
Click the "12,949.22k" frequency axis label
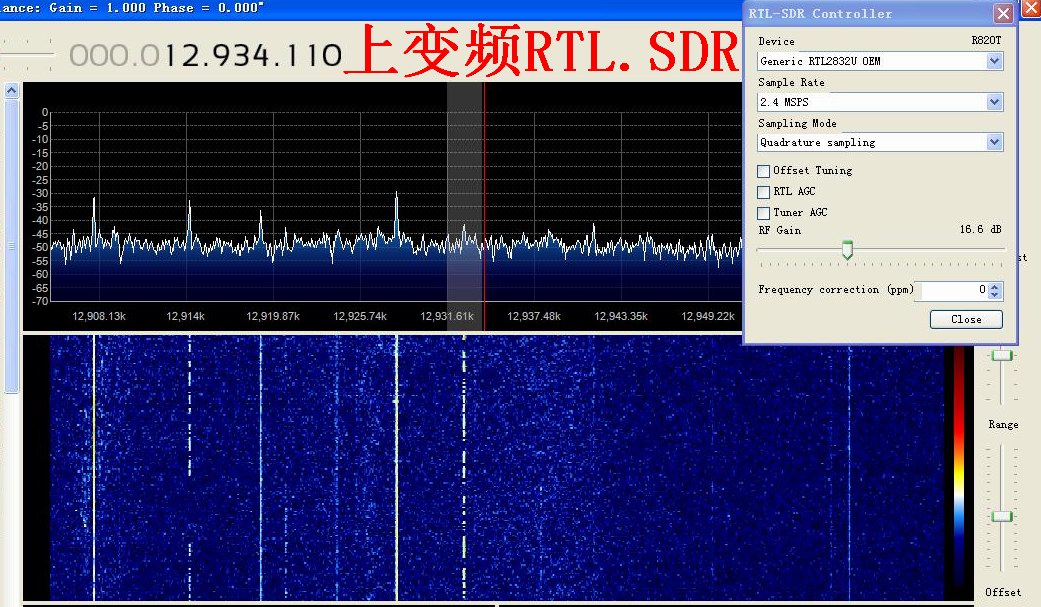click(708, 316)
